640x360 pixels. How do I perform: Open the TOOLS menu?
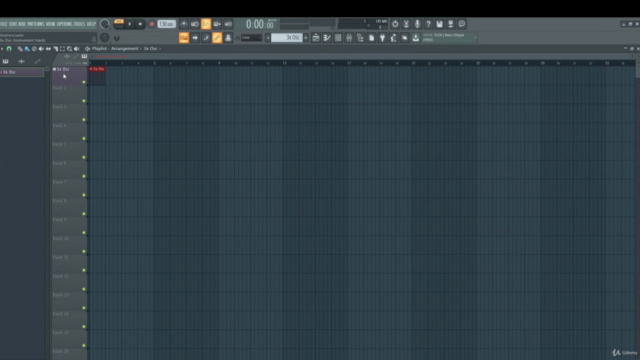click(x=79, y=24)
